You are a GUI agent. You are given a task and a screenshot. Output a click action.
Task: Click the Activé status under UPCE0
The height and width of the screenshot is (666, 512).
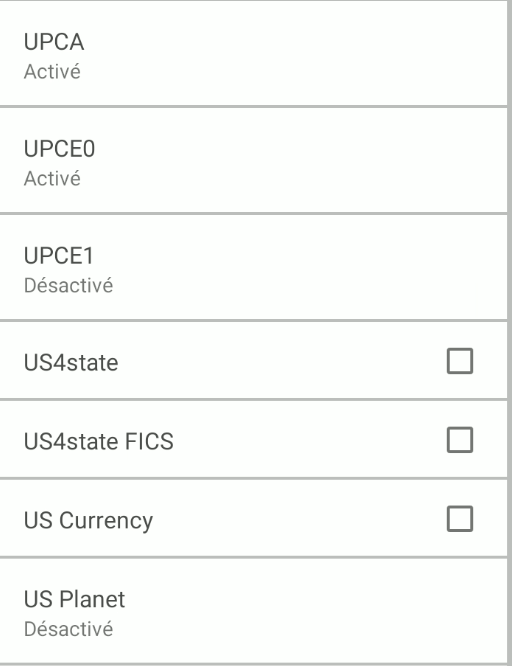(x=52, y=178)
